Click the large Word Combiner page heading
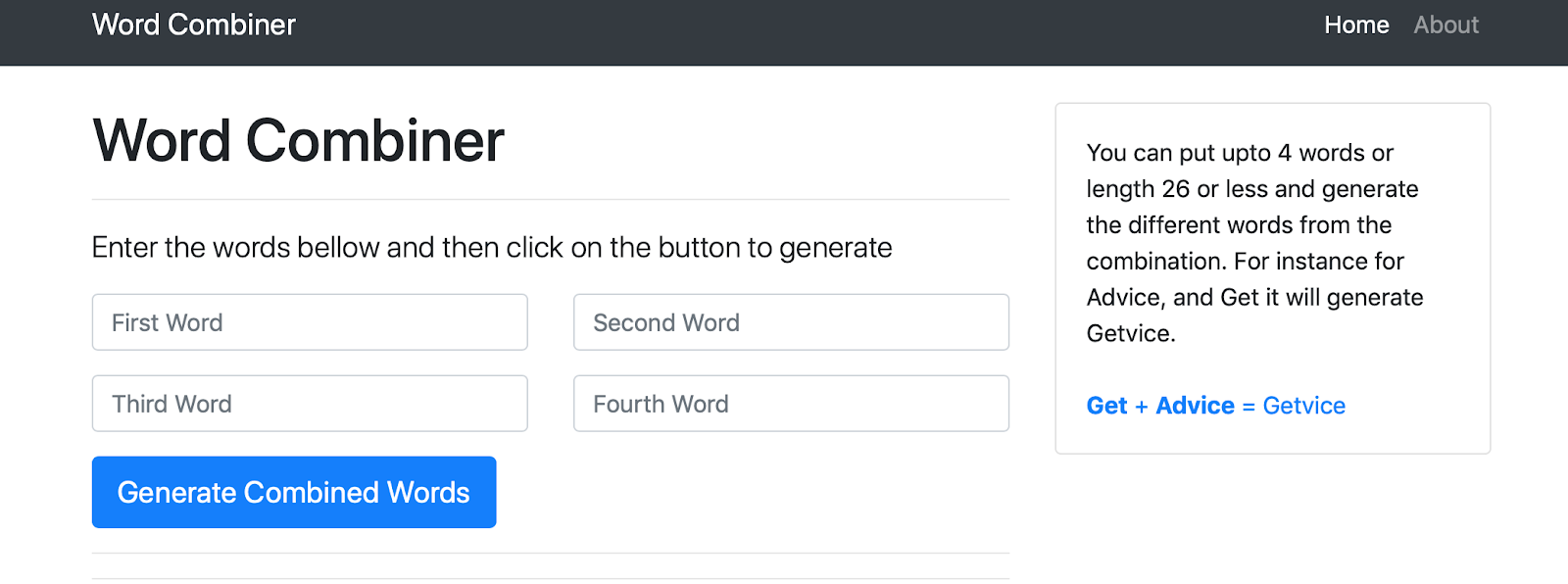 [298, 141]
